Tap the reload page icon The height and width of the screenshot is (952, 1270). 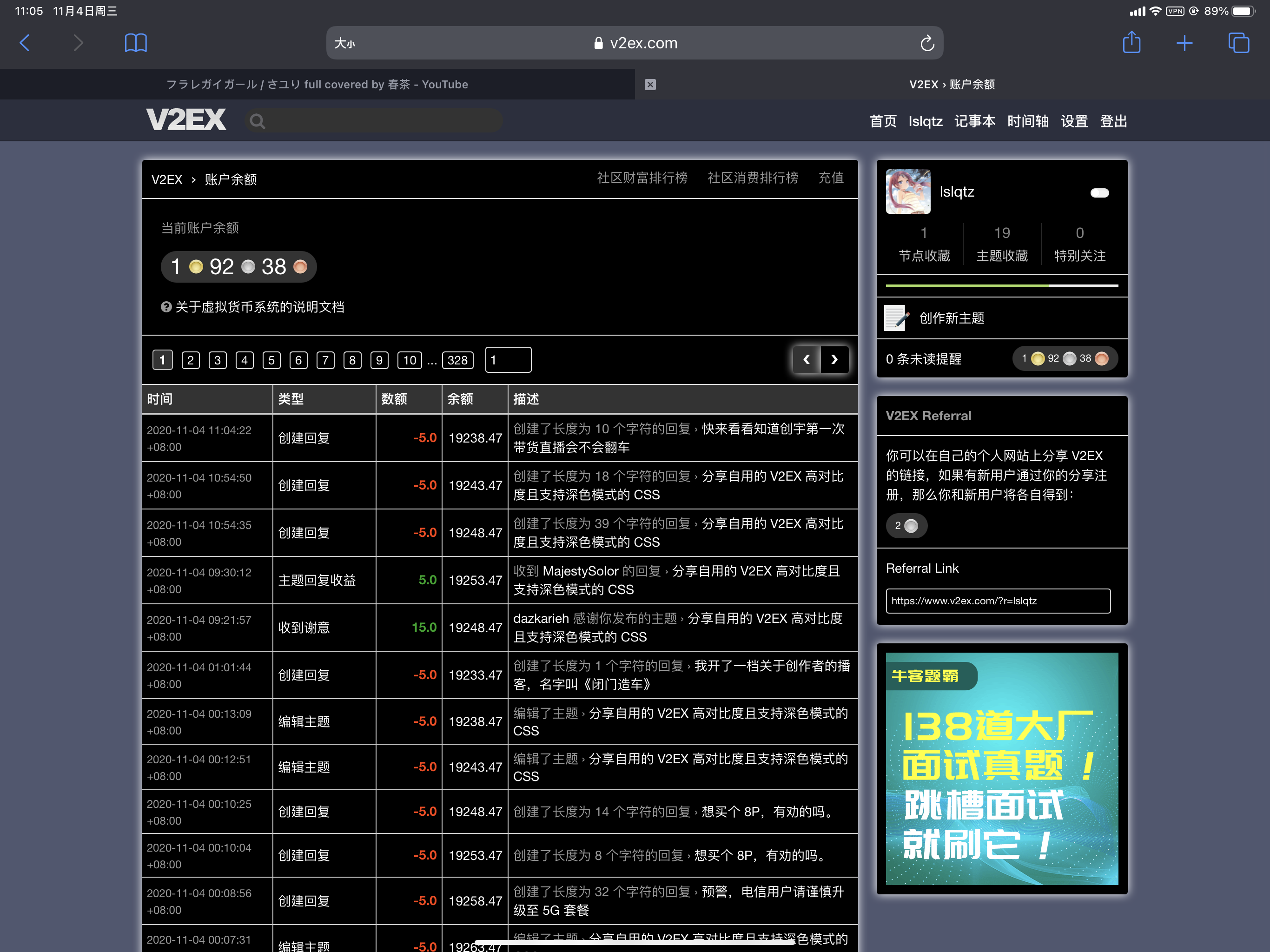(926, 44)
